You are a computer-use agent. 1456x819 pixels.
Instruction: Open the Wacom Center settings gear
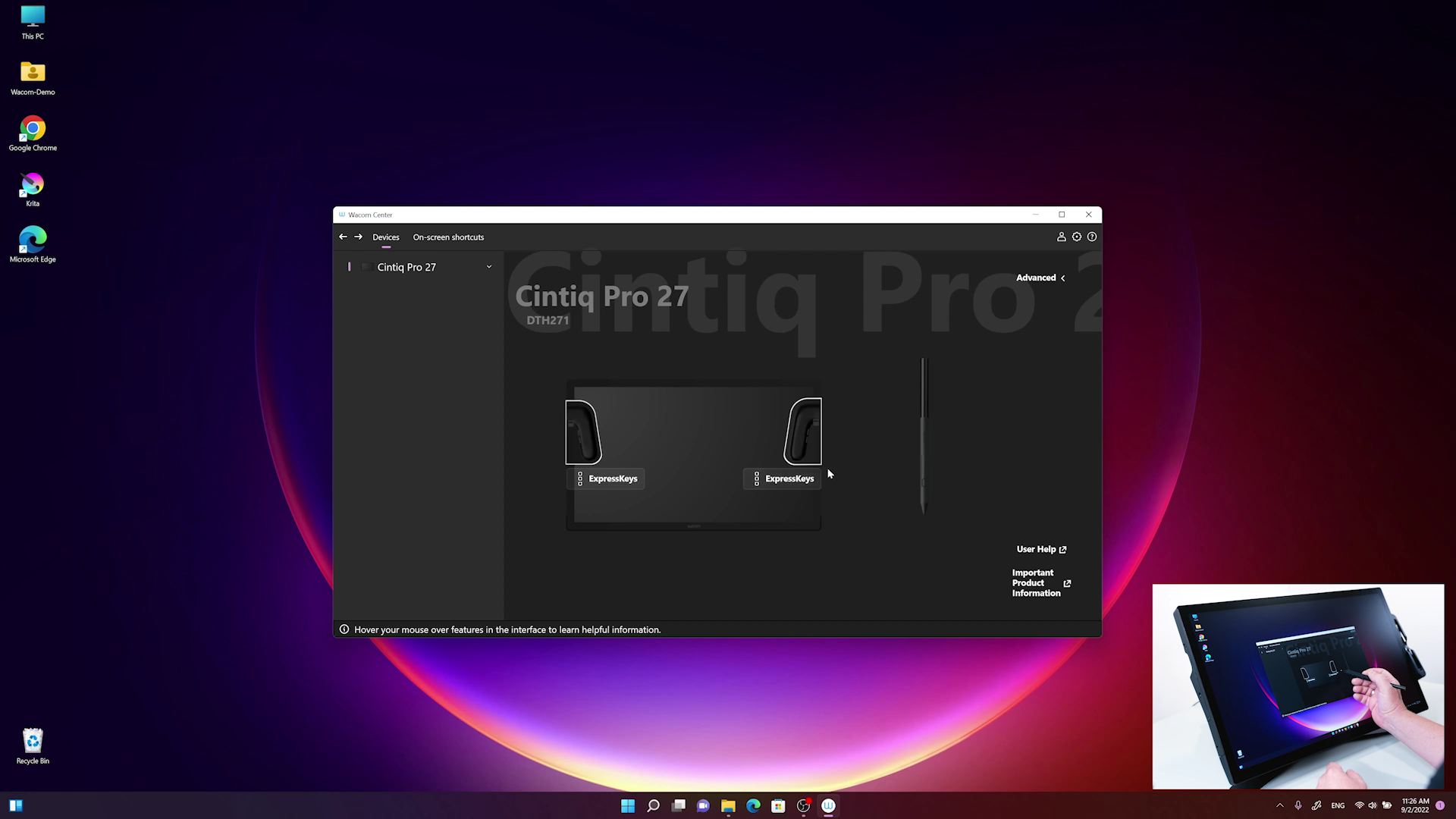[x=1076, y=237]
